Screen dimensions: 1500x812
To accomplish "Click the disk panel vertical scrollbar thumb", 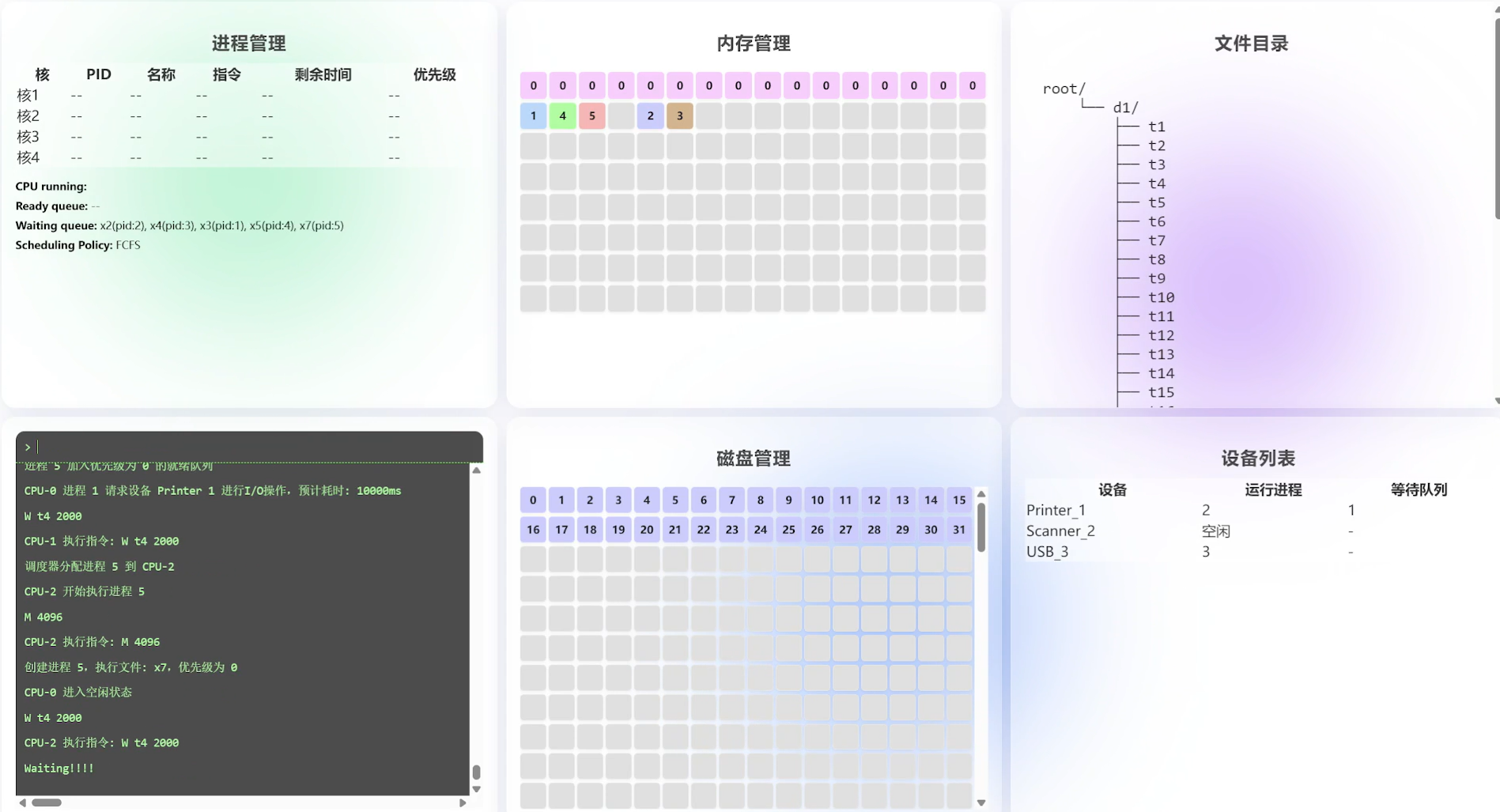I will pyautogui.click(x=981, y=527).
